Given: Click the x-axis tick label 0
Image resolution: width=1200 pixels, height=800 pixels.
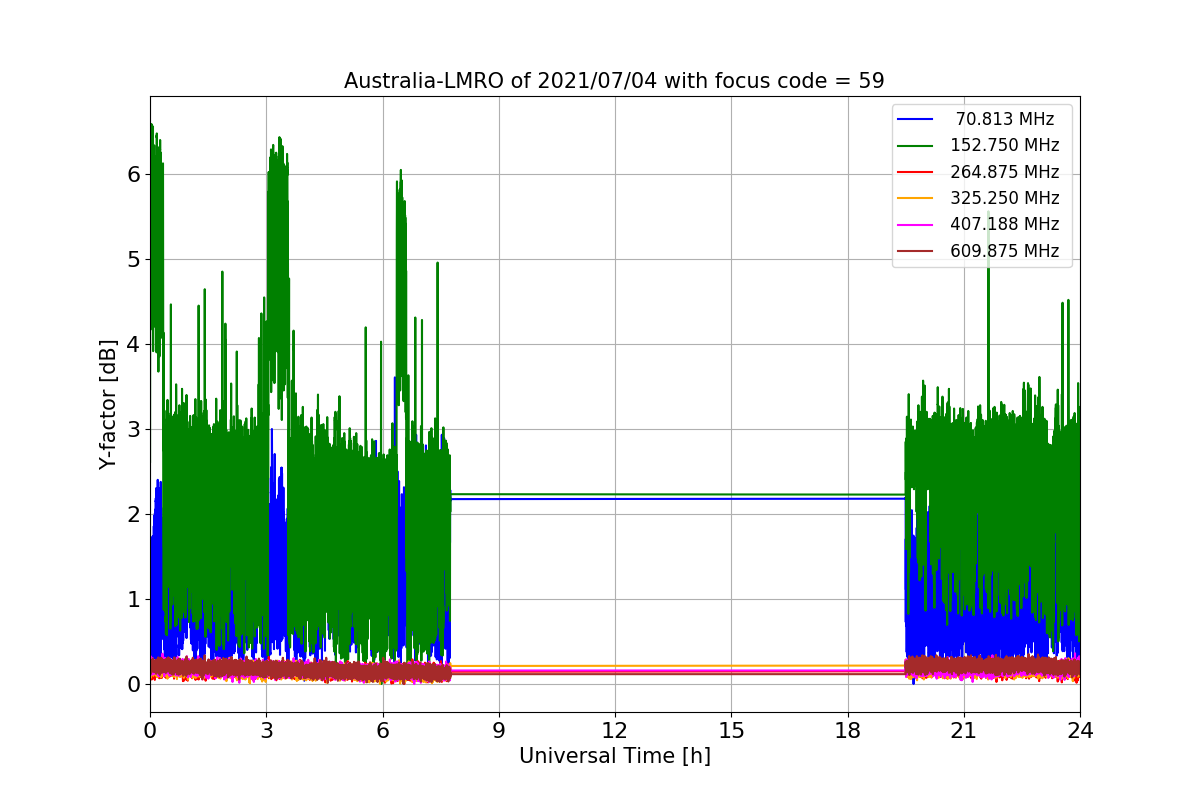Looking at the screenshot, I should (150, 731).
